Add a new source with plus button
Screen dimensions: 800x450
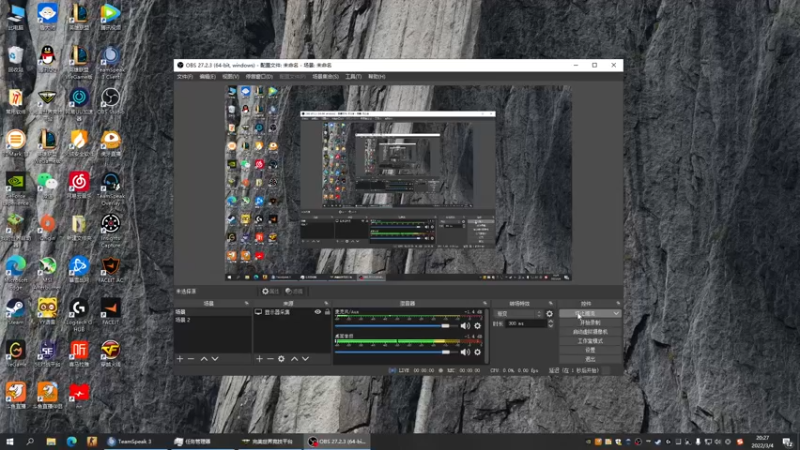(x=258, y=358)
